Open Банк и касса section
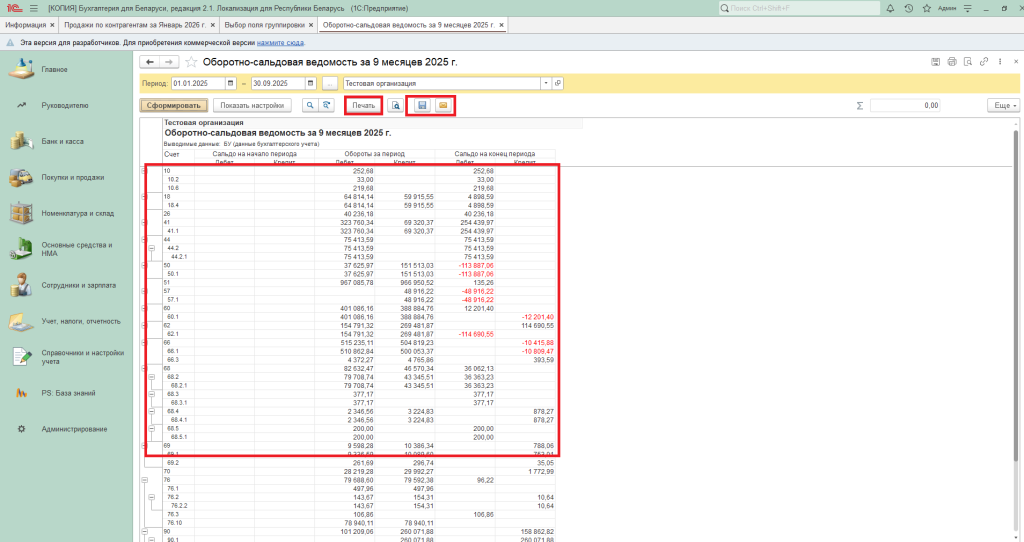Screen dimensions: 1024x542 pyautogui.click(x=62, y=142)
